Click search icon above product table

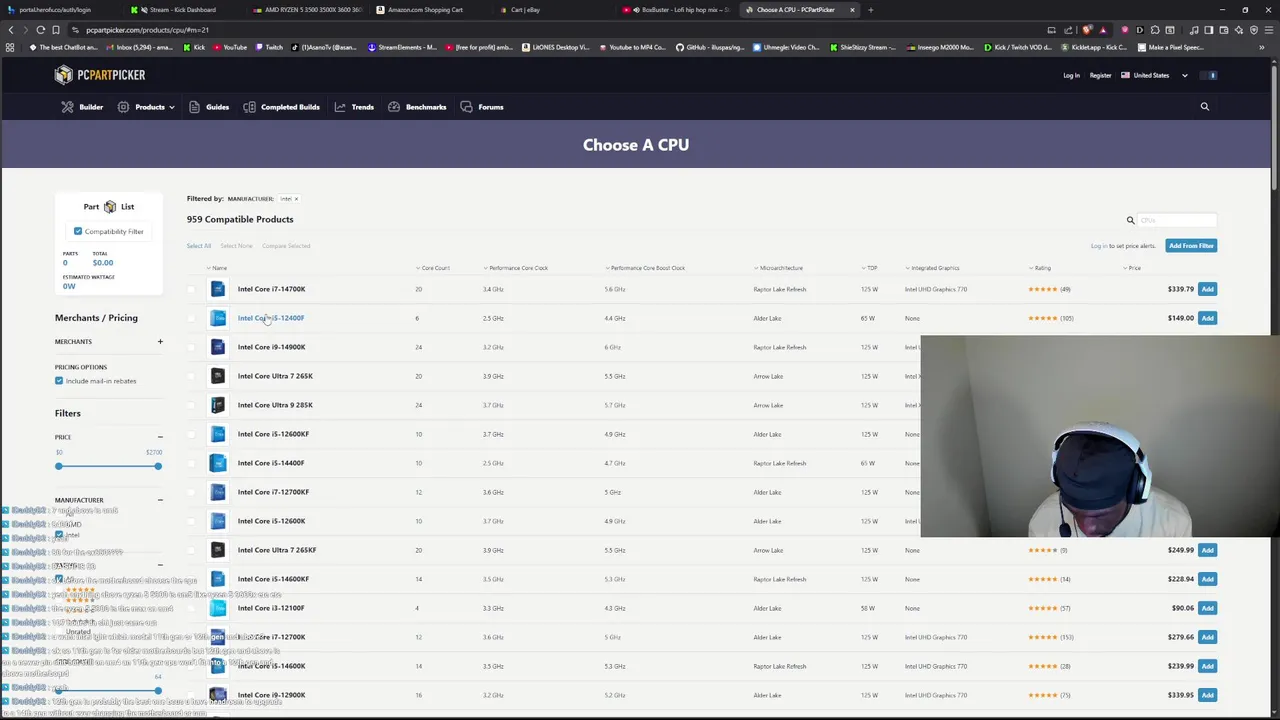point(1131,220)
